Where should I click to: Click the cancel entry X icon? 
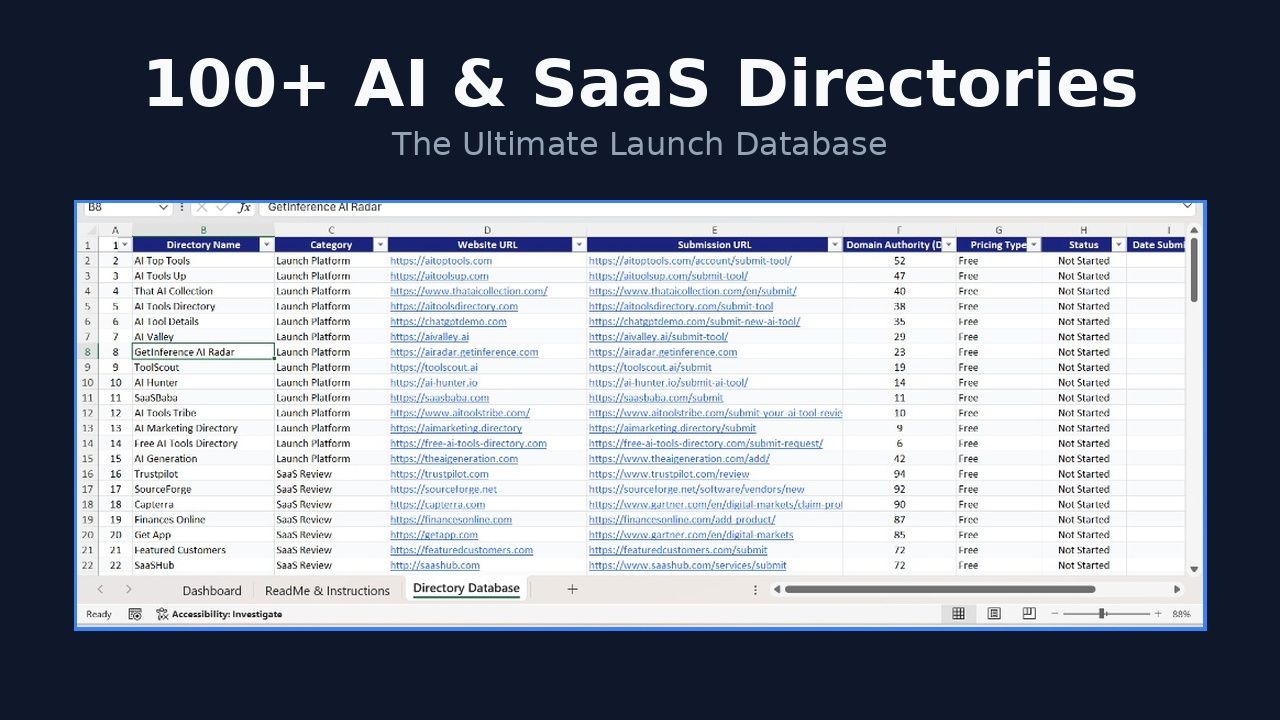[x=202, y=207]
